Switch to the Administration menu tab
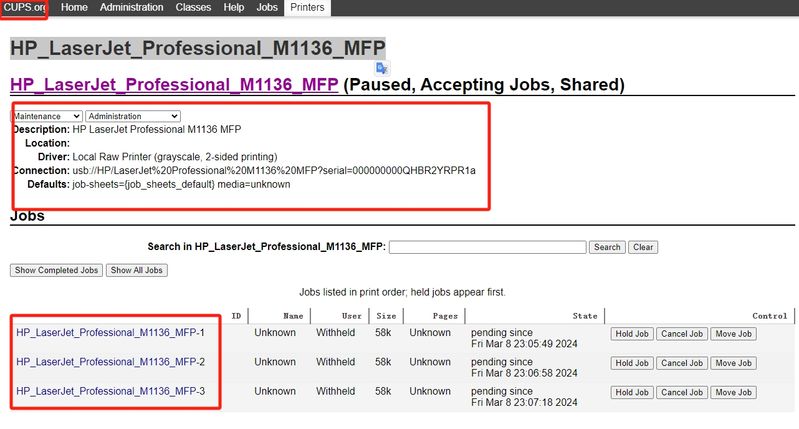 pyautogui.click(x=132, y=8)
